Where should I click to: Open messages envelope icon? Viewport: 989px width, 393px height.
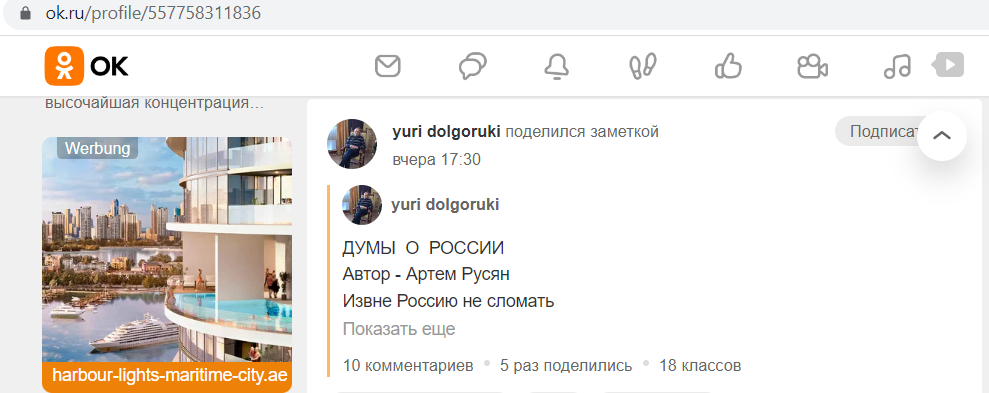click(x=388, y=66)
